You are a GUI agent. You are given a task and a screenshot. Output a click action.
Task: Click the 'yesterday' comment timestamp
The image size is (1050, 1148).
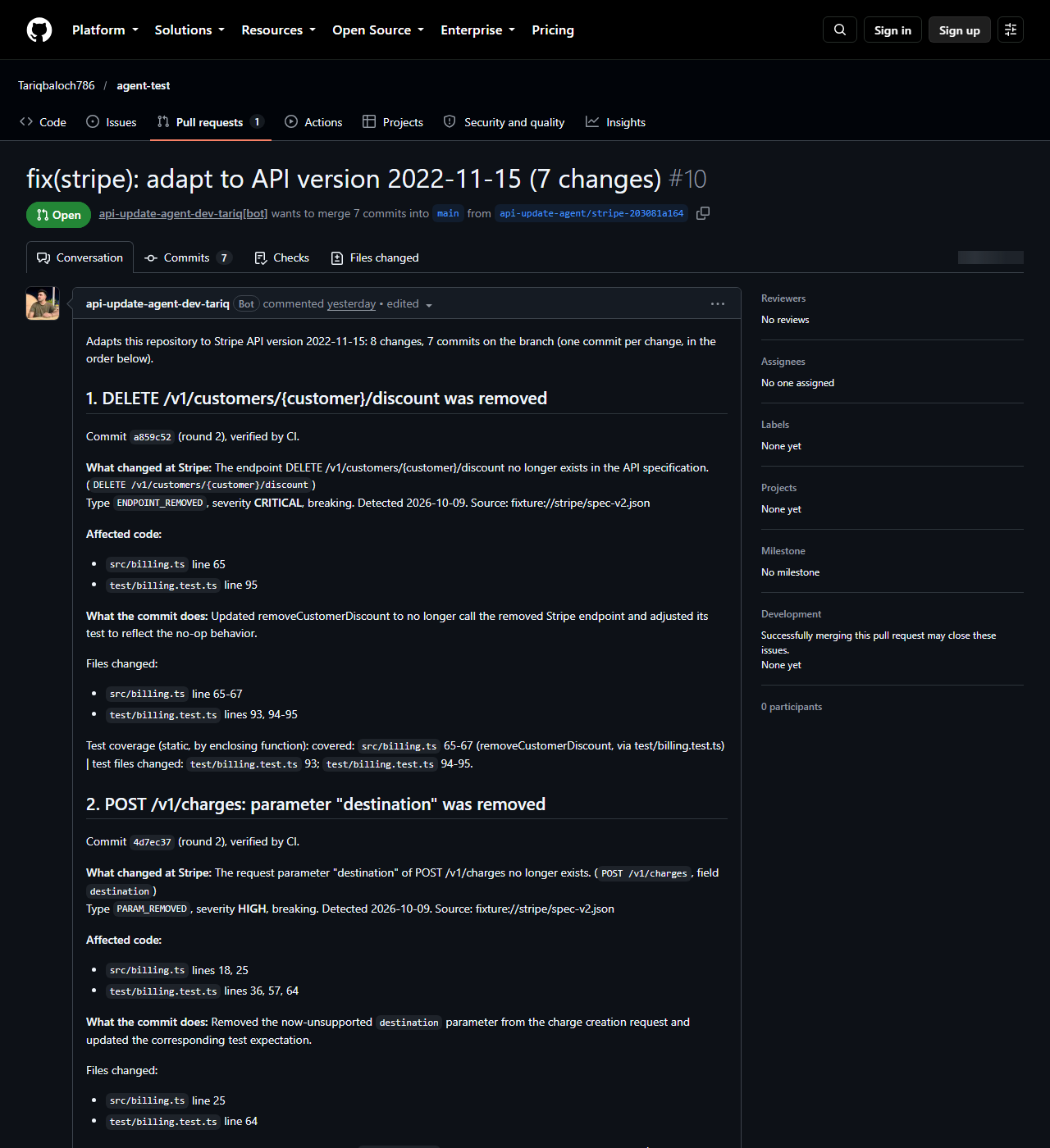point(351,303)
